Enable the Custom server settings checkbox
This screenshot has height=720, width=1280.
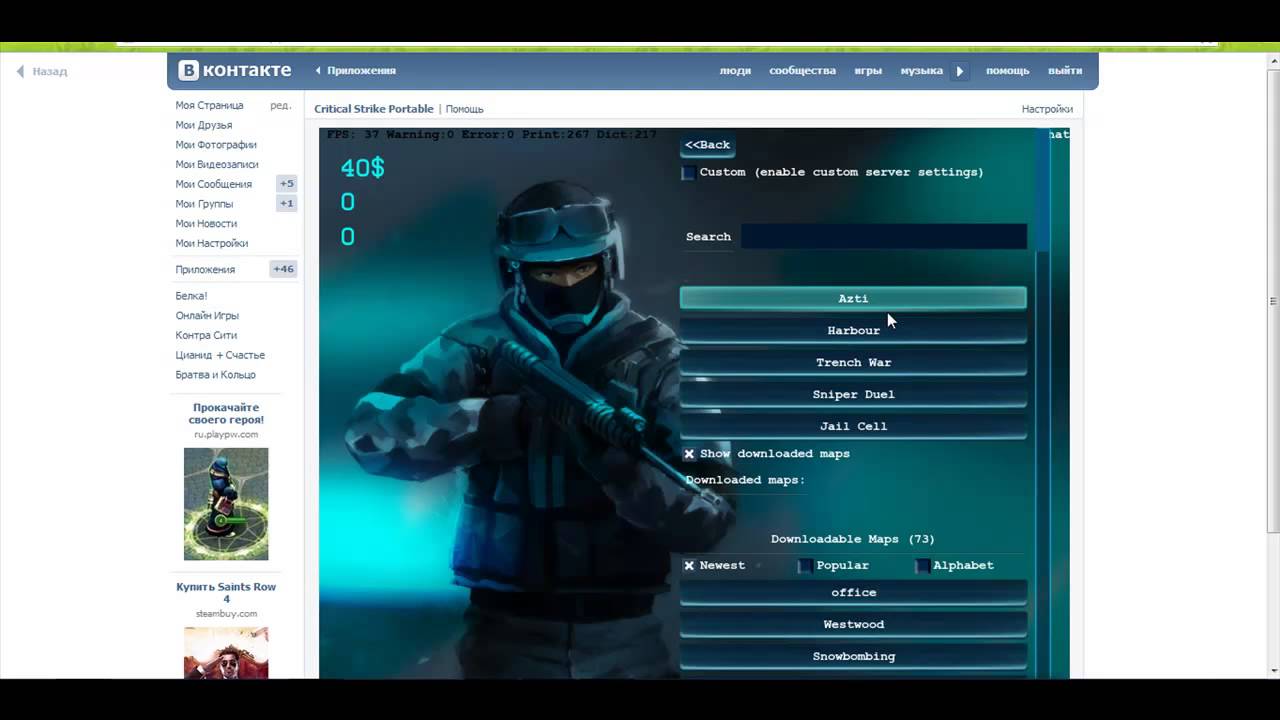(688, 173)
